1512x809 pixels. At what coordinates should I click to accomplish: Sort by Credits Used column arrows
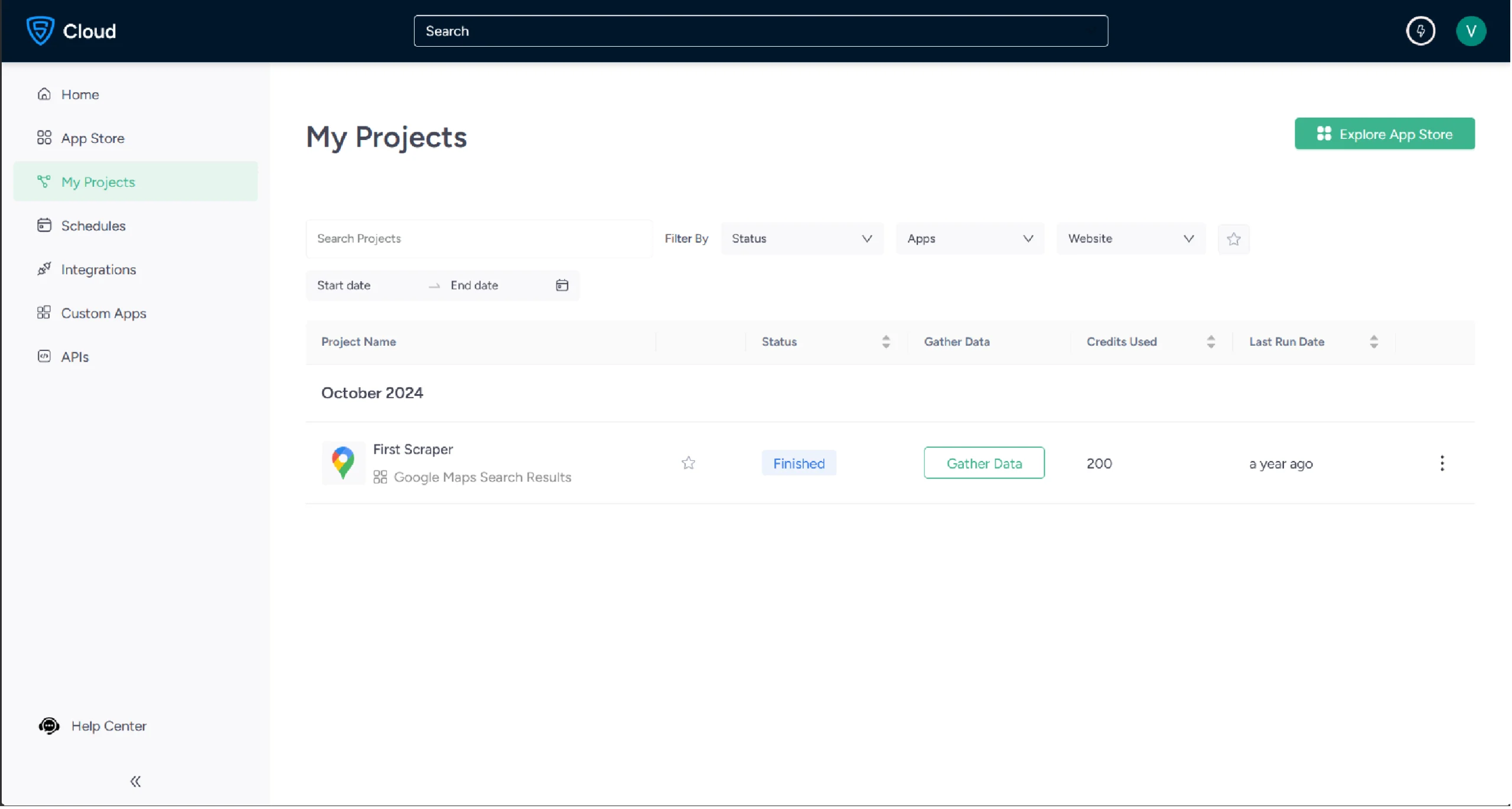pyautogui.click(x=1211, y=342)
